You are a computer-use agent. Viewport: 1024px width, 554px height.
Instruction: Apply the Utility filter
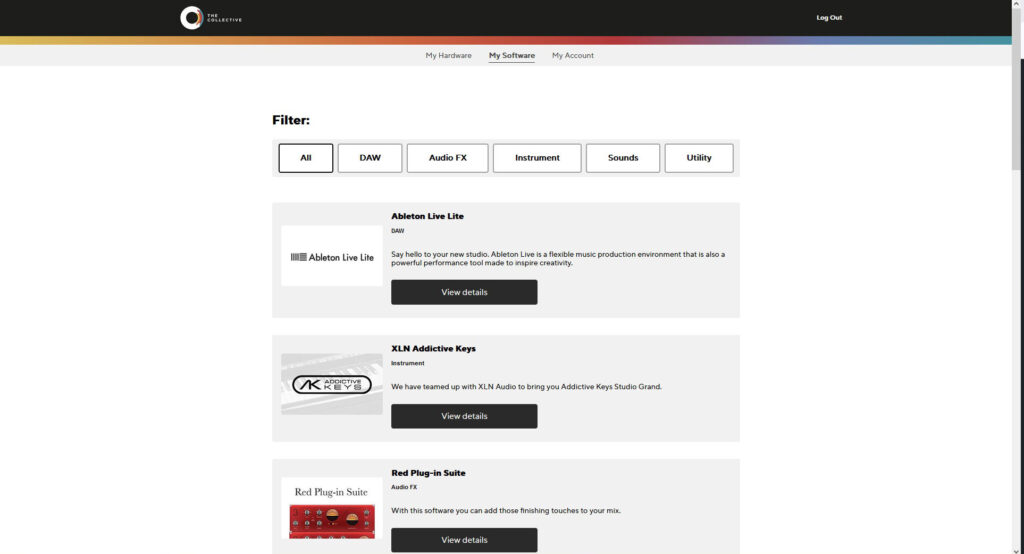point(699,158)
